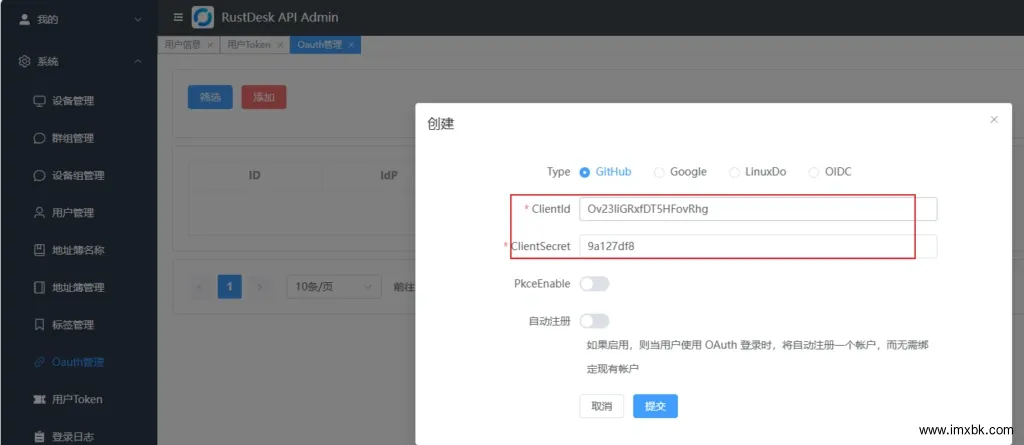Toggle the PkceEnable switch
The height and width of the screenshot is (445, 1024).
[x=594, y=284]
